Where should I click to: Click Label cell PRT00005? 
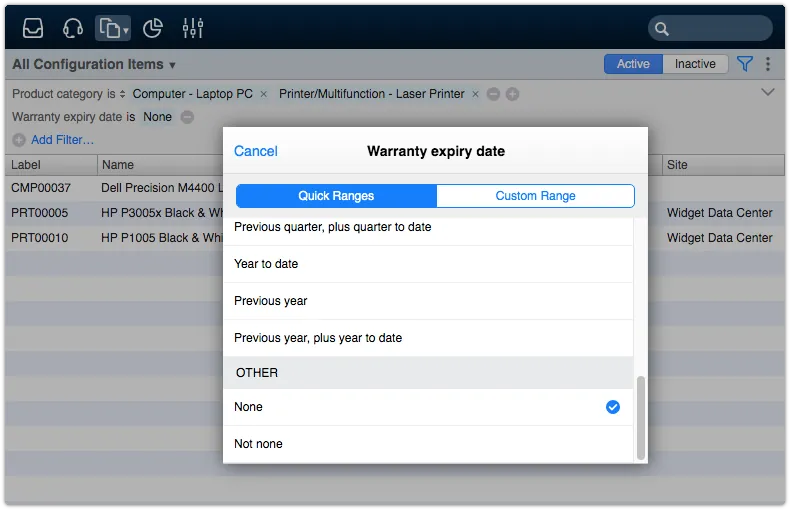pos(39,213)
